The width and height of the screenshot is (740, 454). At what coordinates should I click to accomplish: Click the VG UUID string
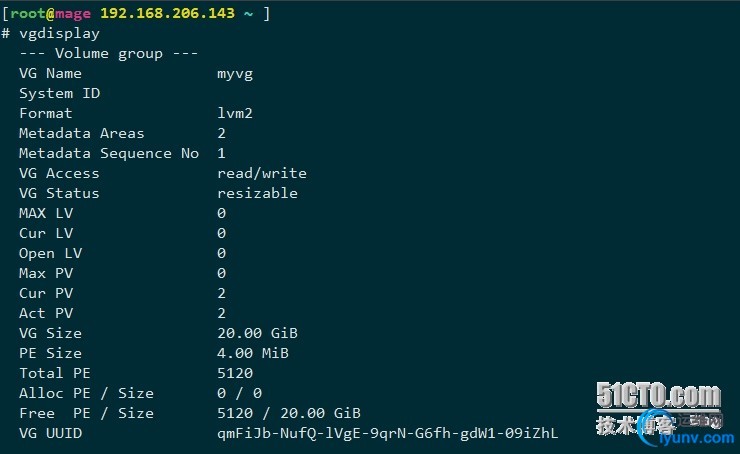click(387, 433)
